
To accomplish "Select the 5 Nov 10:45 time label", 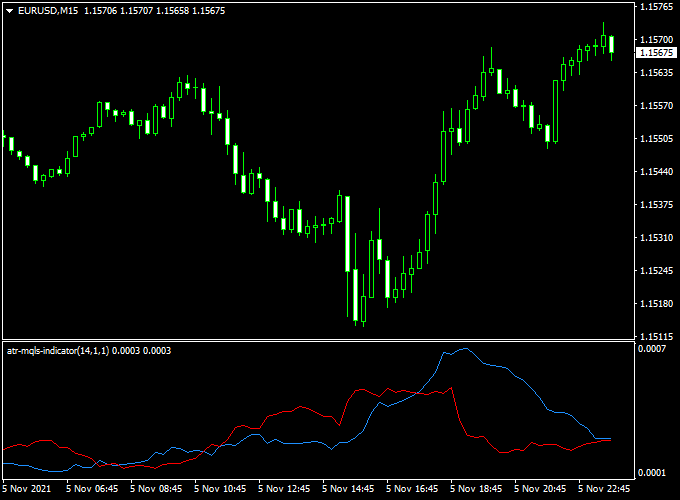I will [x=220, y=489].
